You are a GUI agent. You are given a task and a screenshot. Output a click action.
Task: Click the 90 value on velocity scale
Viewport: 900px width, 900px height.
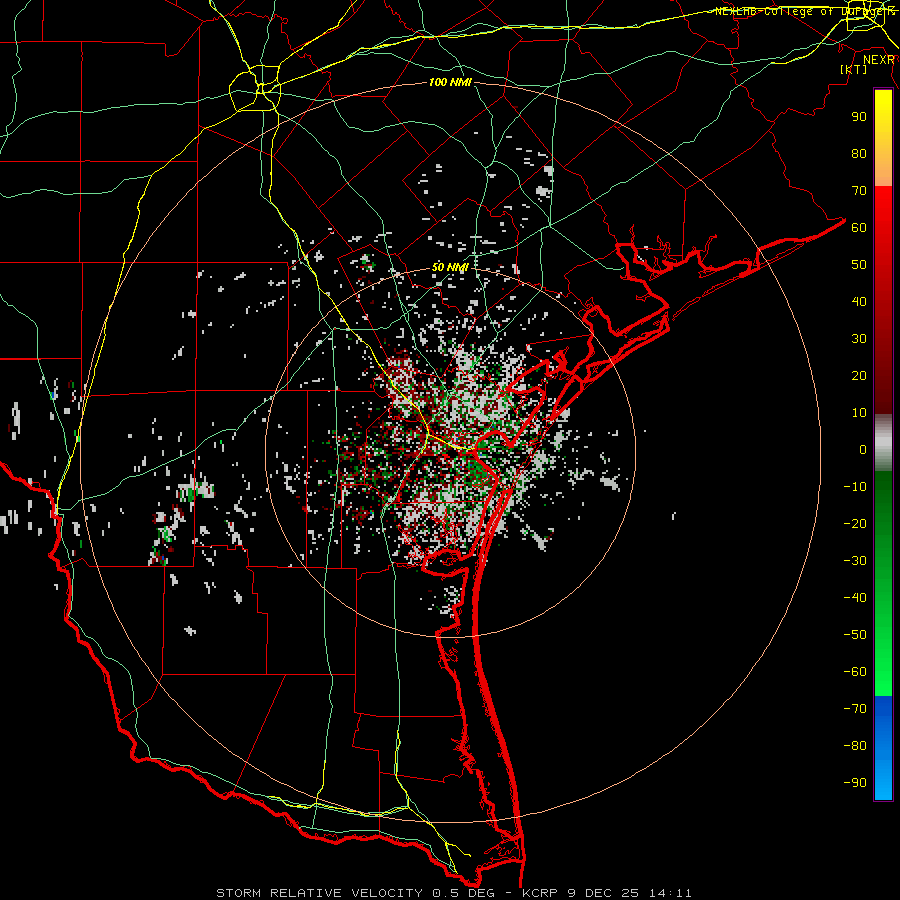click(859, 117)
